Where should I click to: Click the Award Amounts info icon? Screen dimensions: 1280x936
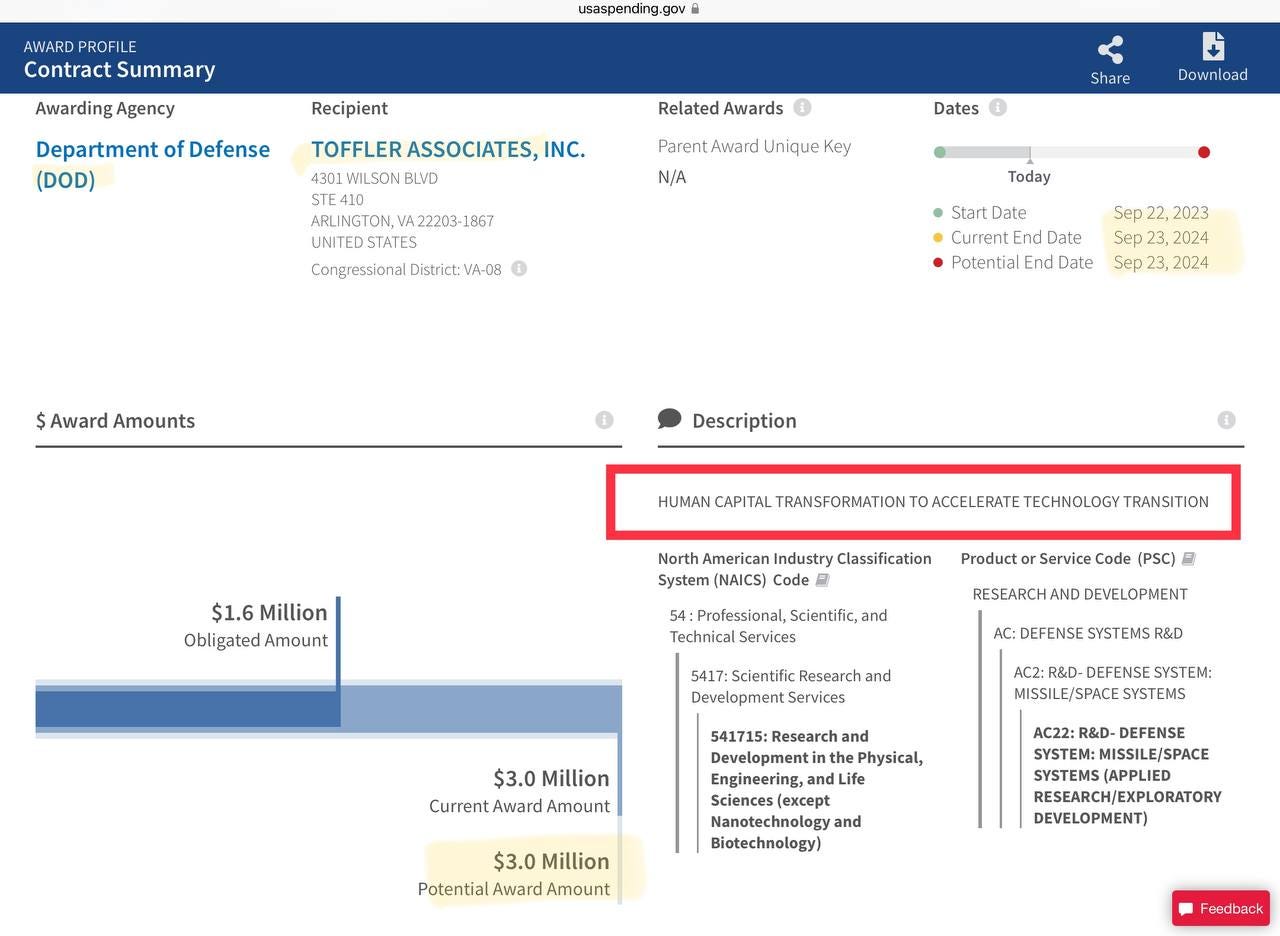pyautogui.click(x=604, y=420)
